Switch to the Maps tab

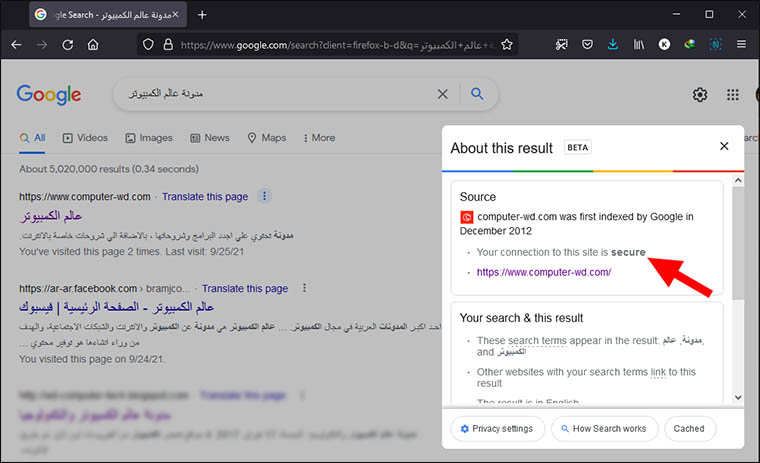tap(267, 138)
